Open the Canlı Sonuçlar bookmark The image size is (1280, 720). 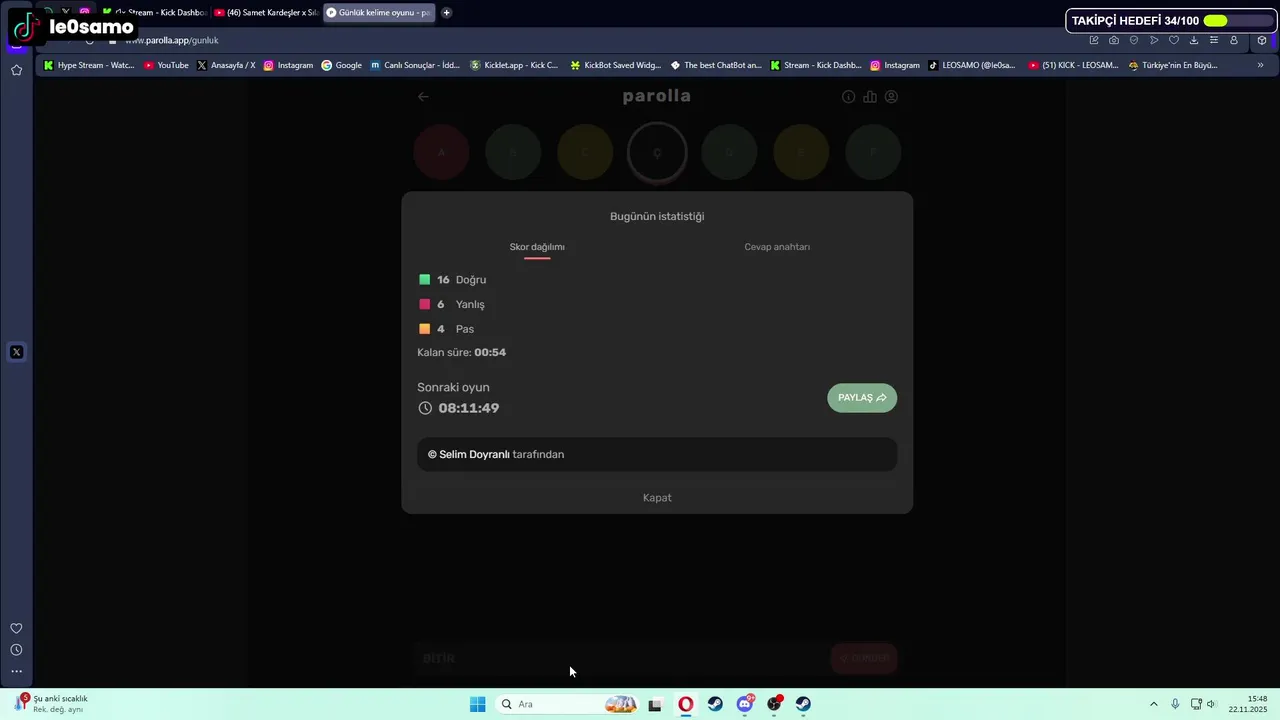(x=415, y=65)
